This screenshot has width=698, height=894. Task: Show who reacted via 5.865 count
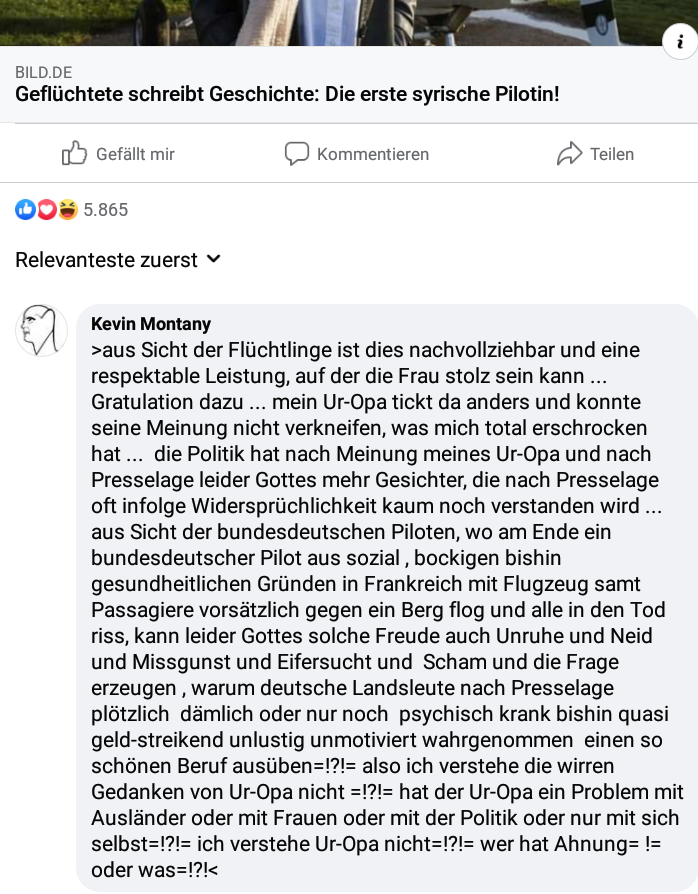point(106,210)
